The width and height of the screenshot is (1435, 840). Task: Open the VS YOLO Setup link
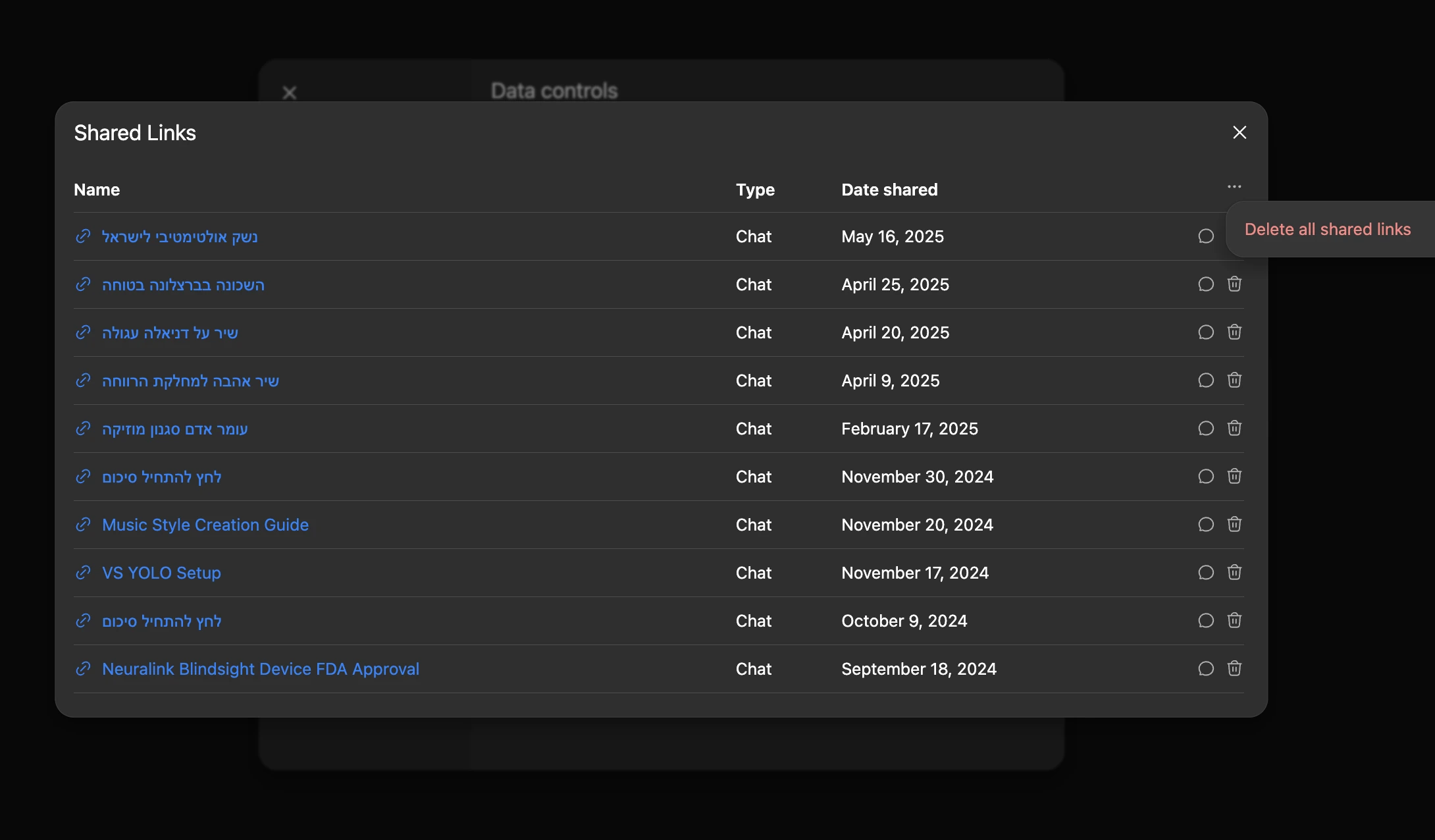point(161,573)
